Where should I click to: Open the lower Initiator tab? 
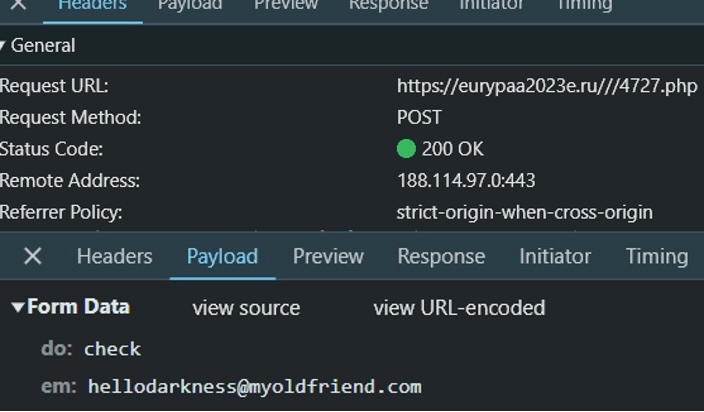point(555,256)
